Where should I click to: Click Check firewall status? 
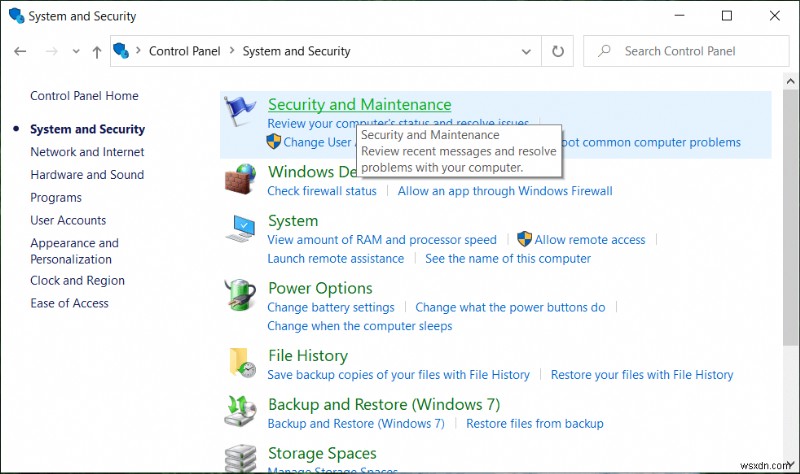pos(322,191)
